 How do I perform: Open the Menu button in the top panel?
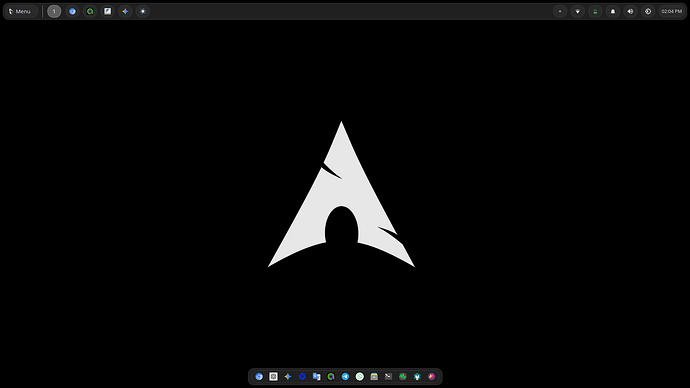(21, 11)
